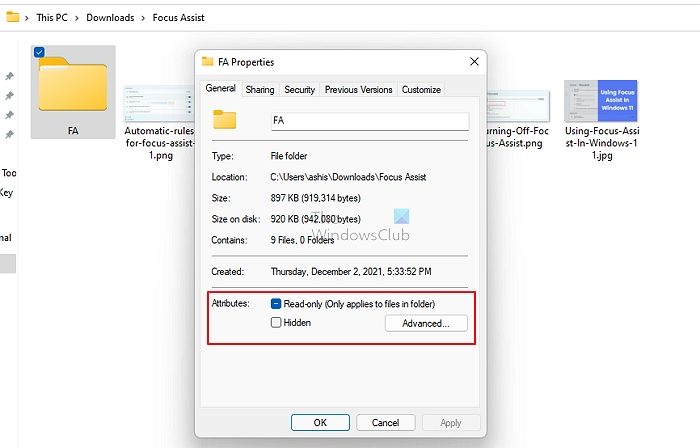Uncheck the selection checkbox on FA folder
The image size is (700, 448).
click(39, 52)
